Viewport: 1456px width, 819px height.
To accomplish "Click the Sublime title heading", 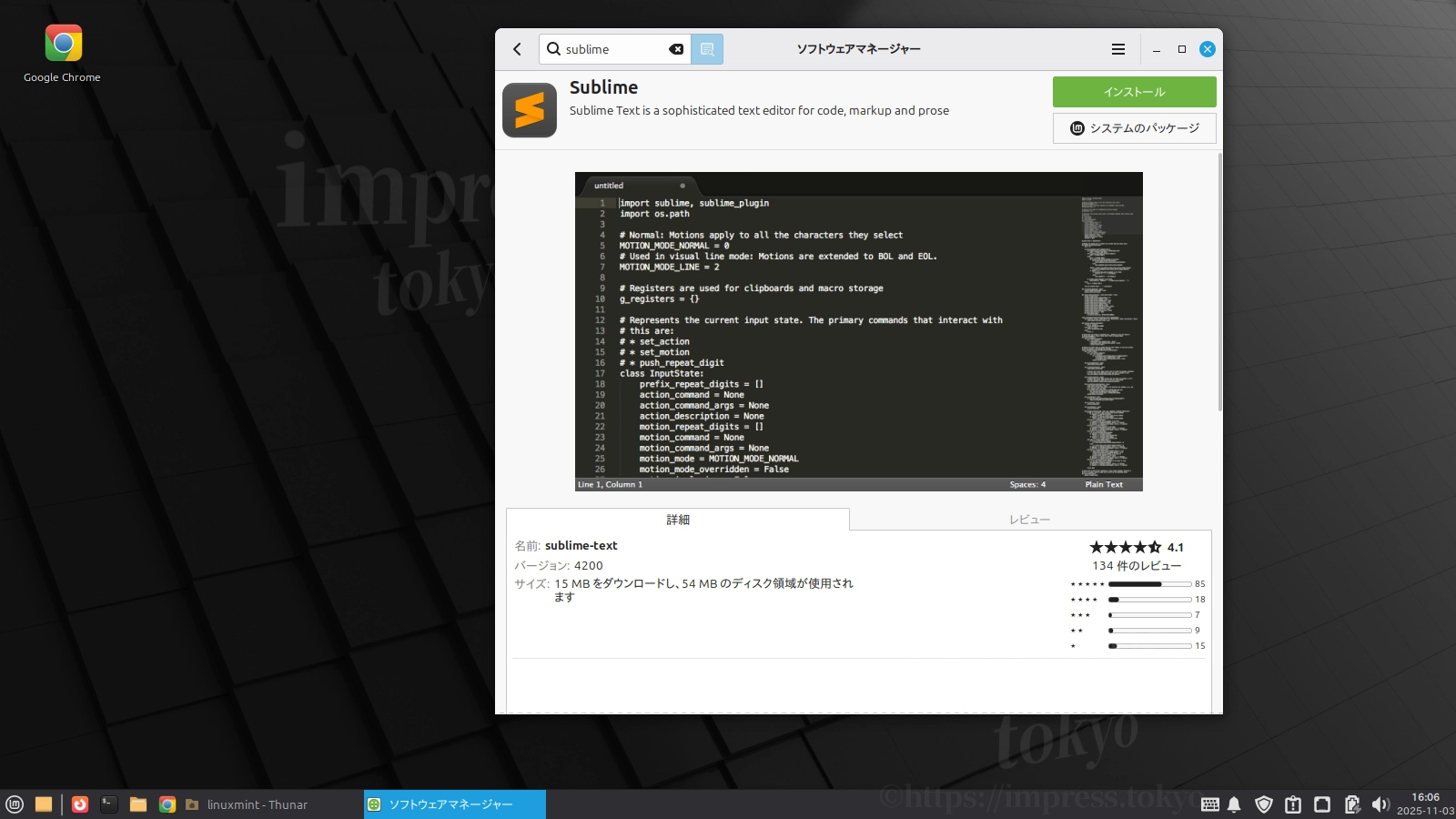I will point(603,87).
